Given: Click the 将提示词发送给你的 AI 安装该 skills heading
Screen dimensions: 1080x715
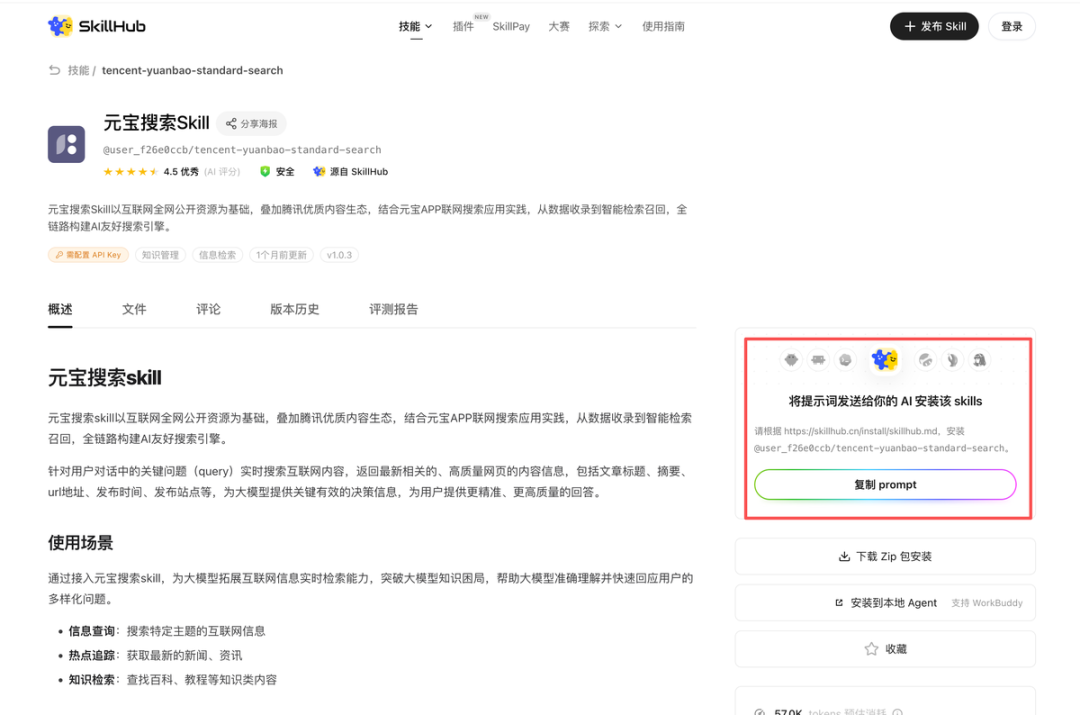Looking at the screenshot, I should 885,401.
